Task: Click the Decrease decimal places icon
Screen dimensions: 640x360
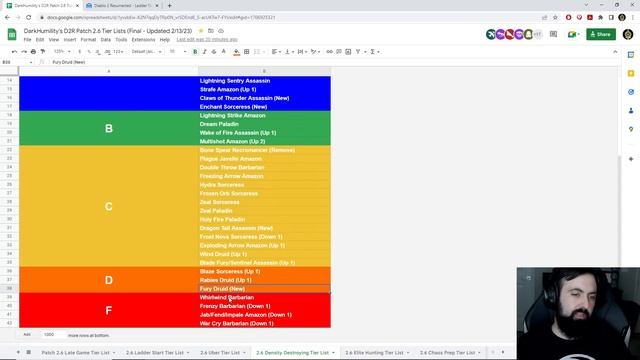Action: 98,52
